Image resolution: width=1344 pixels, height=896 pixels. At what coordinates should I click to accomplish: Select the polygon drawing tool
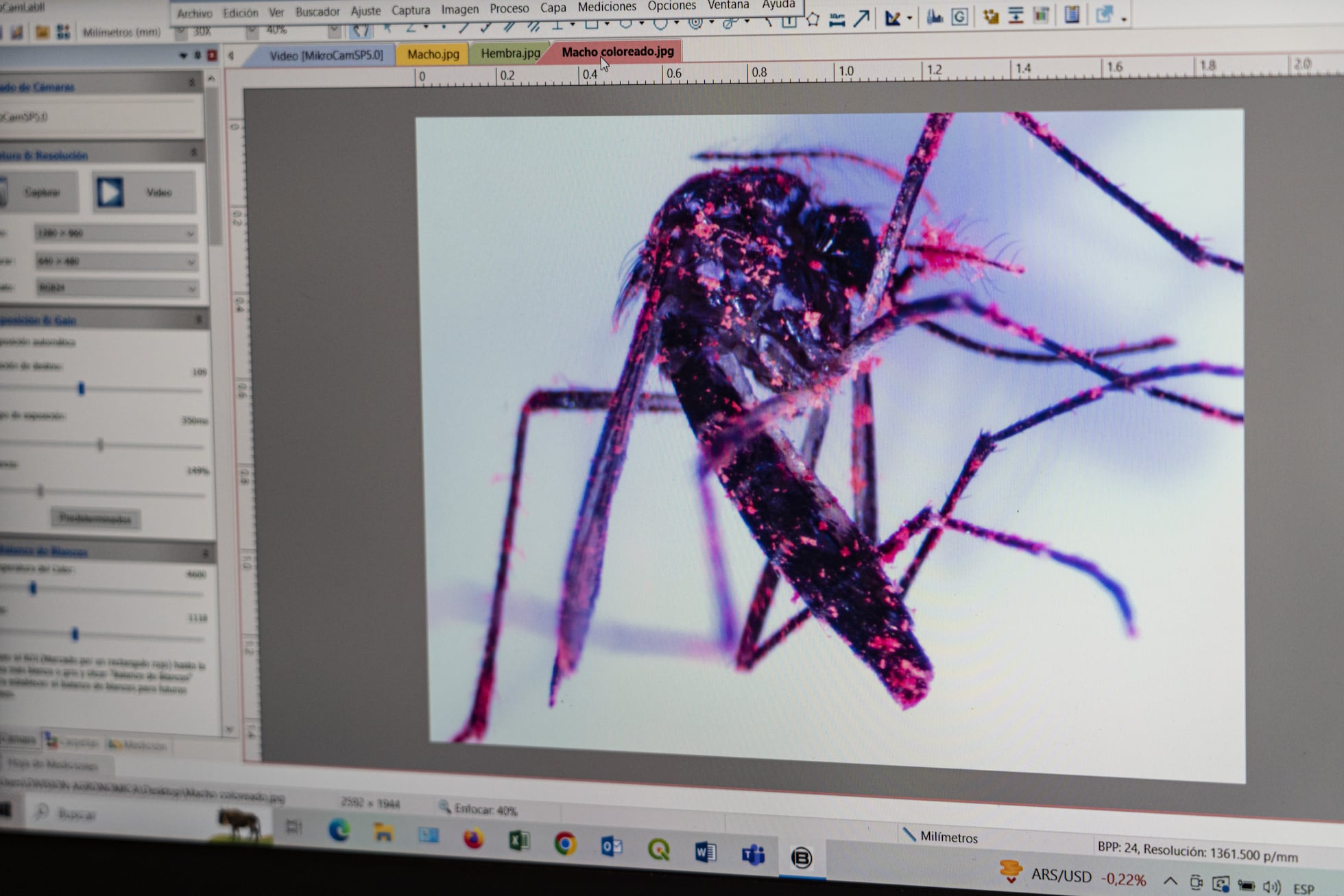(813, 19)
